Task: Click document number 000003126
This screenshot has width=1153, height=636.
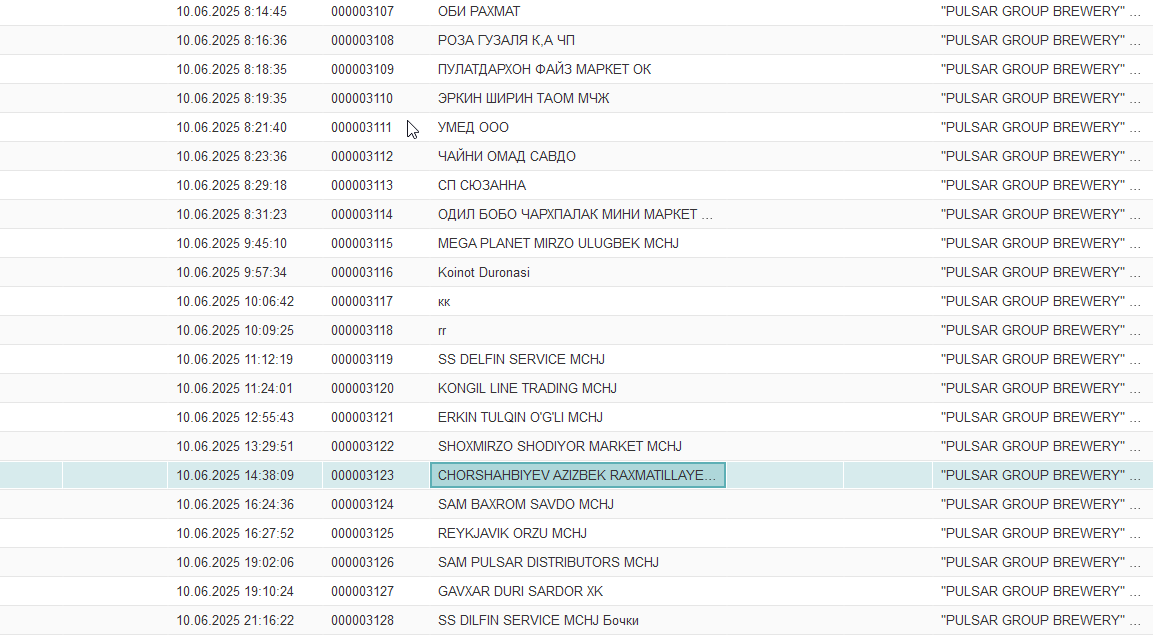Action: [x=362, y=562]
